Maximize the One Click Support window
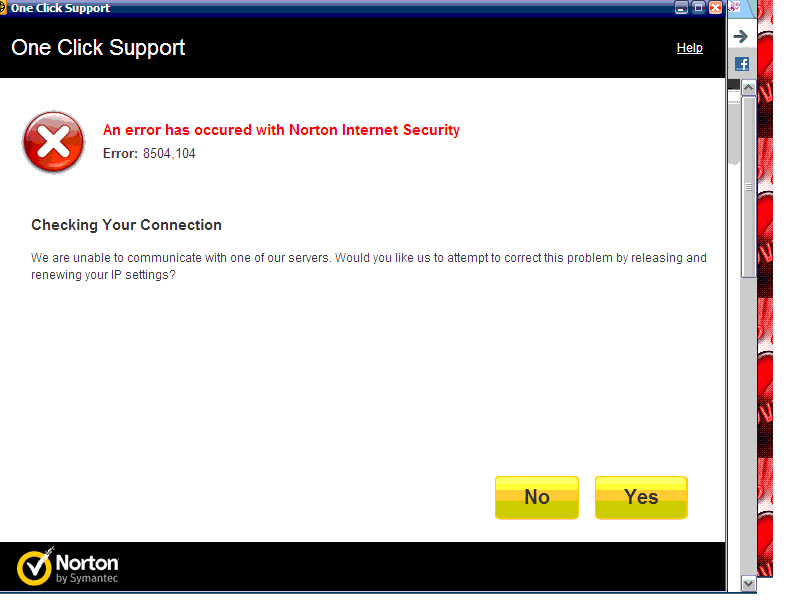Viewport: 800px width, 600px height. (x=699, y=8)
